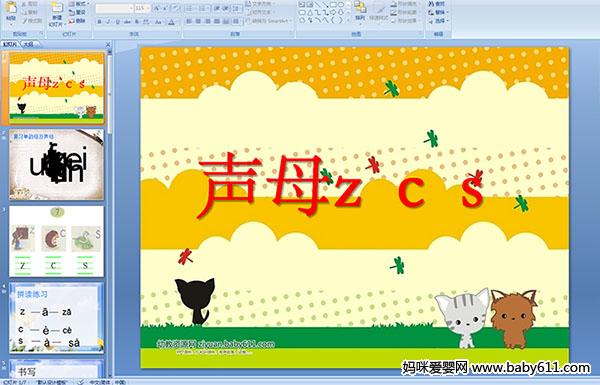Select the Format Painter brush

click(32, 21)
